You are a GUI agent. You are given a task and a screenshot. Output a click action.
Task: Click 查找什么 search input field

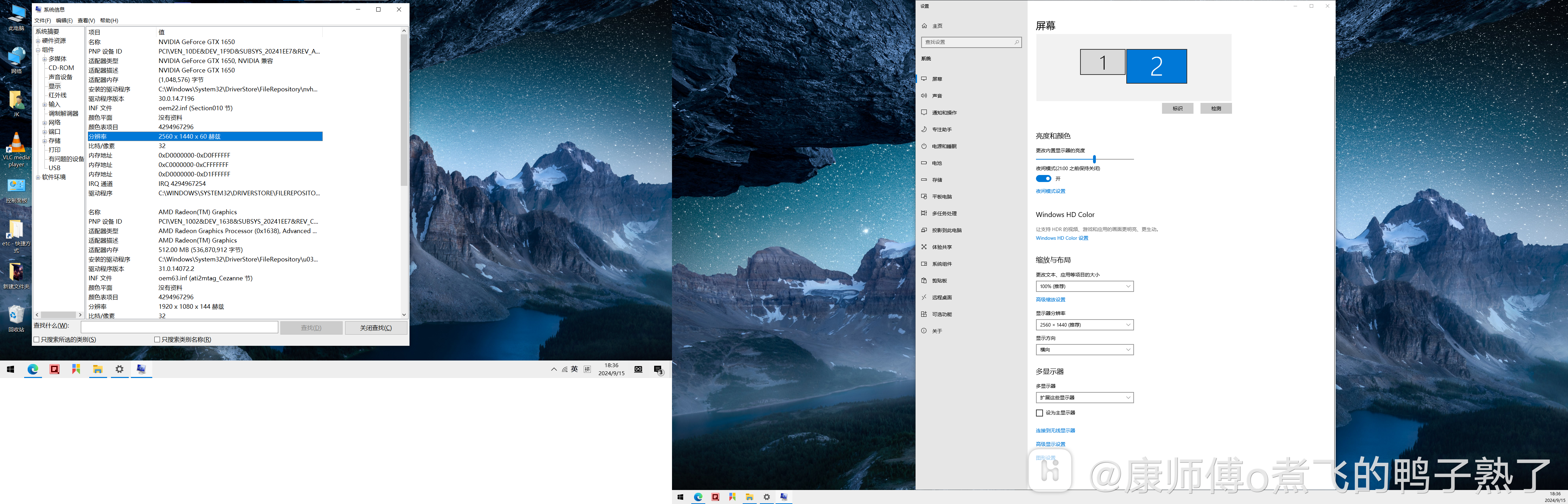(x=180, y=328)
